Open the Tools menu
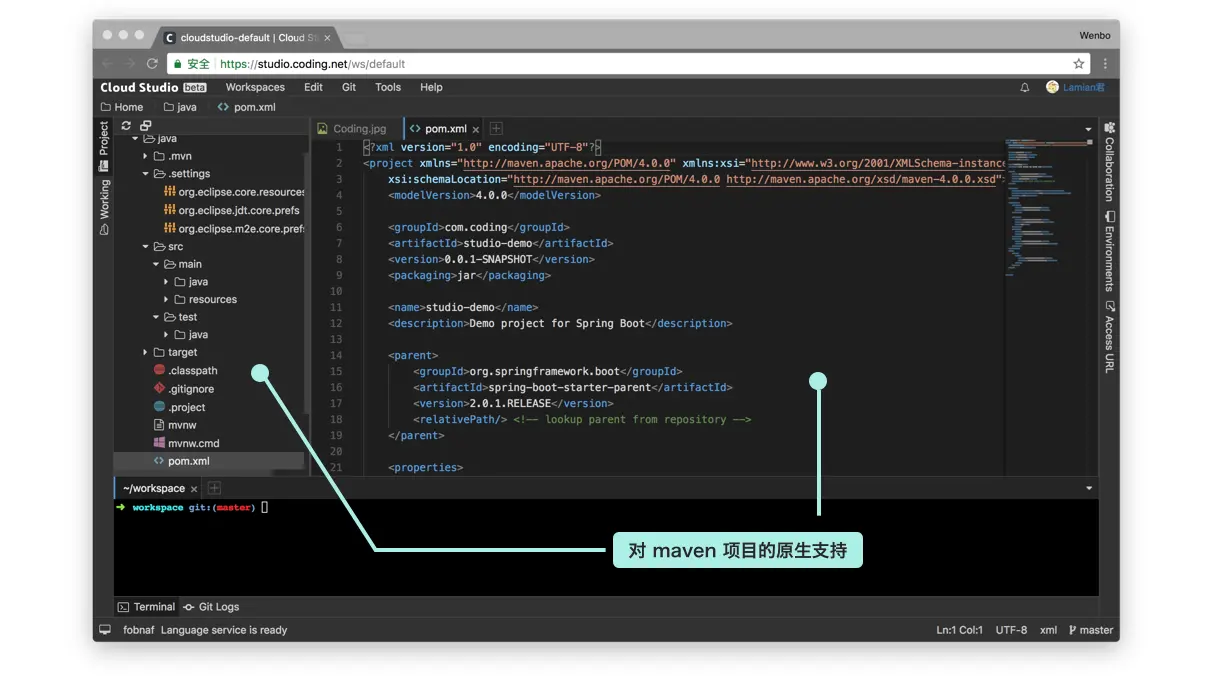Viewport: 1214px width, 676px height. [388, 87]
